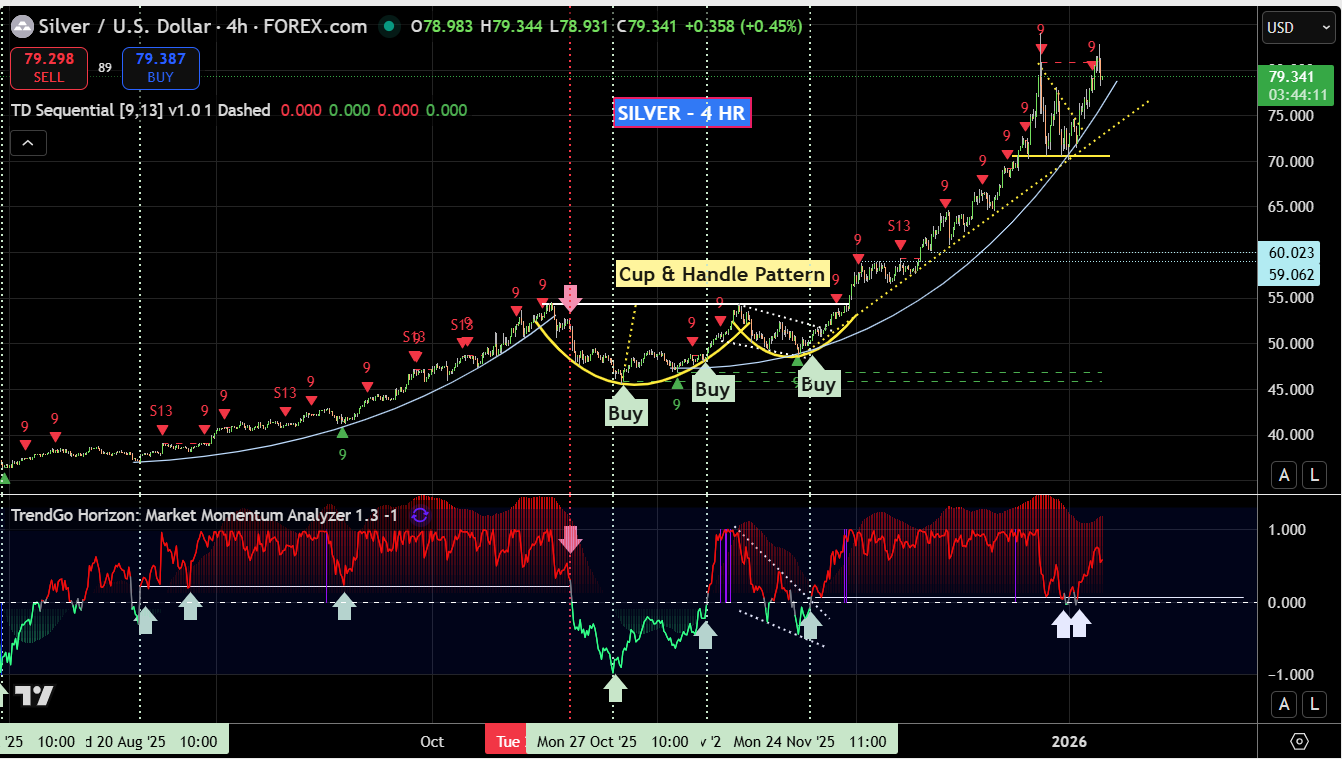Open the USD currency dropdown
1342x760 pixels.
pyautogui.click(x=1297, y=28)
